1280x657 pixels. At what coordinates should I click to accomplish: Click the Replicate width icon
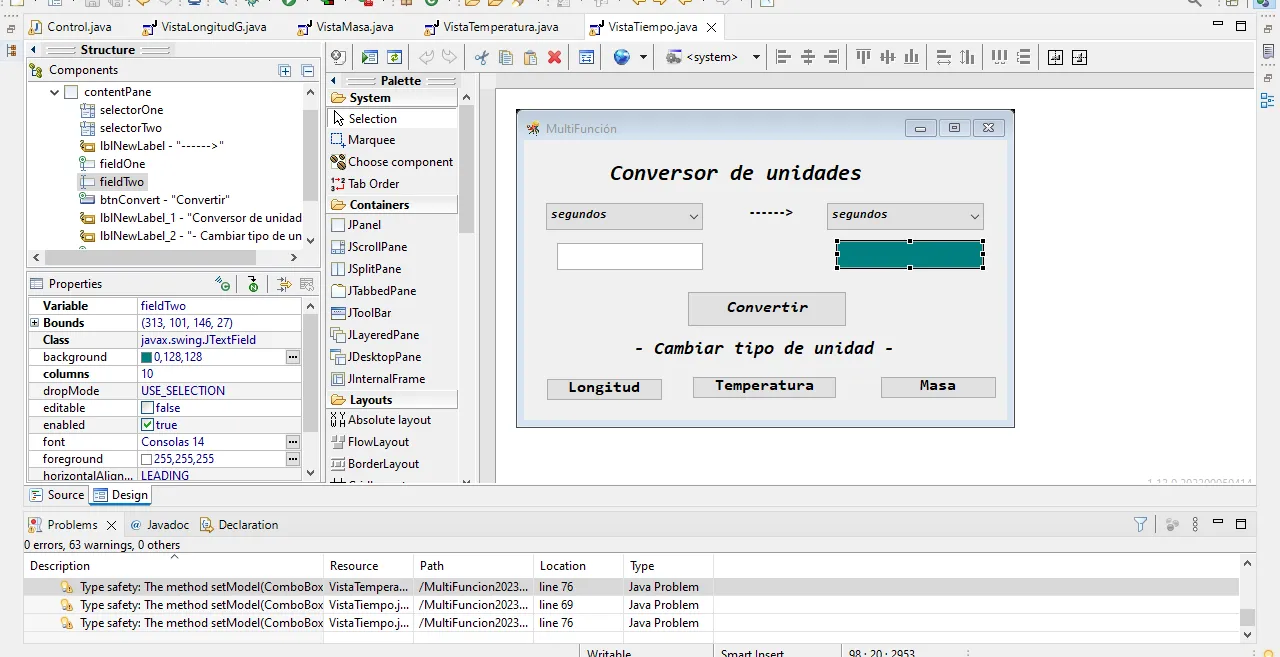click(x=943, y=58)
